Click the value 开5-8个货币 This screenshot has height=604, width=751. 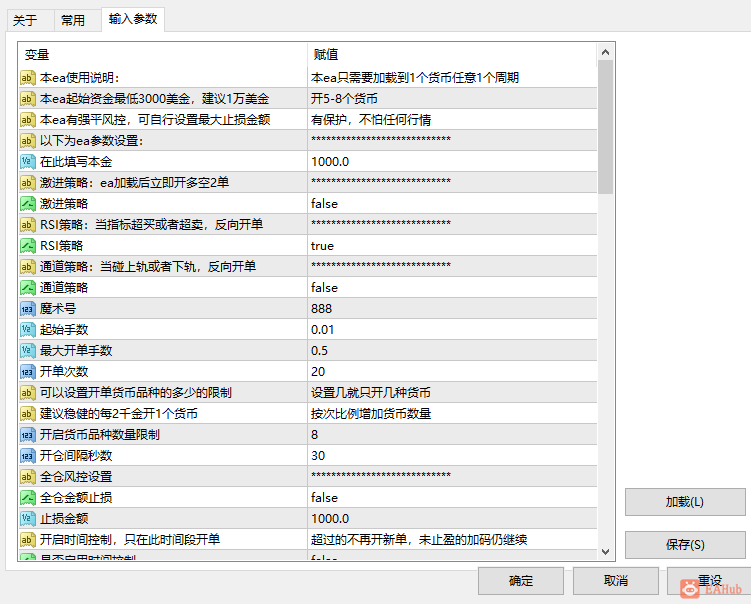tap(344, 99)
